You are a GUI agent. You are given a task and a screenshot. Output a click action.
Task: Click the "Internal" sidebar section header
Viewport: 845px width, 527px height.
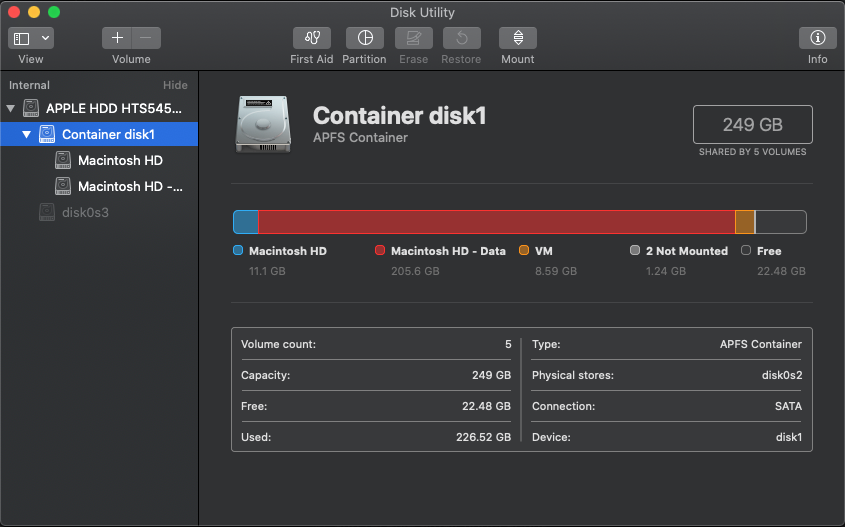pyautogui.click(x=29, y=85)
